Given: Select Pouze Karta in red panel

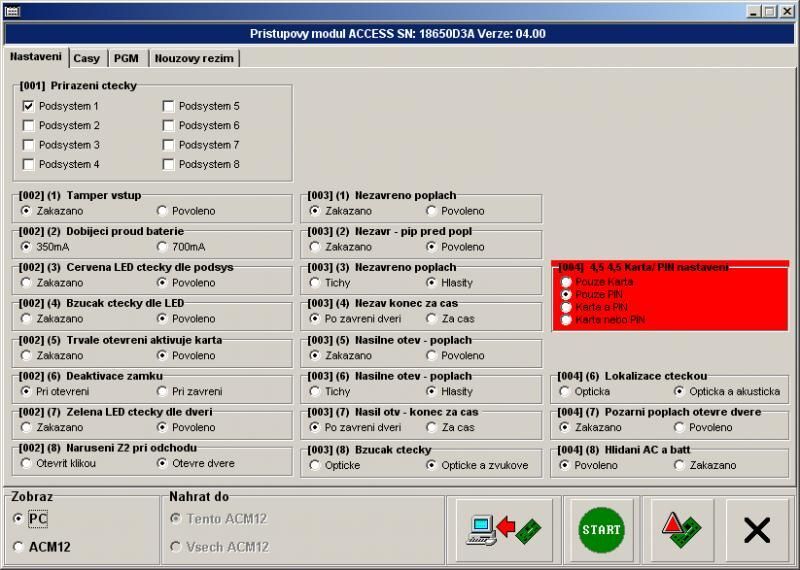Looking at the screenshot, I should tap(567, 282).
